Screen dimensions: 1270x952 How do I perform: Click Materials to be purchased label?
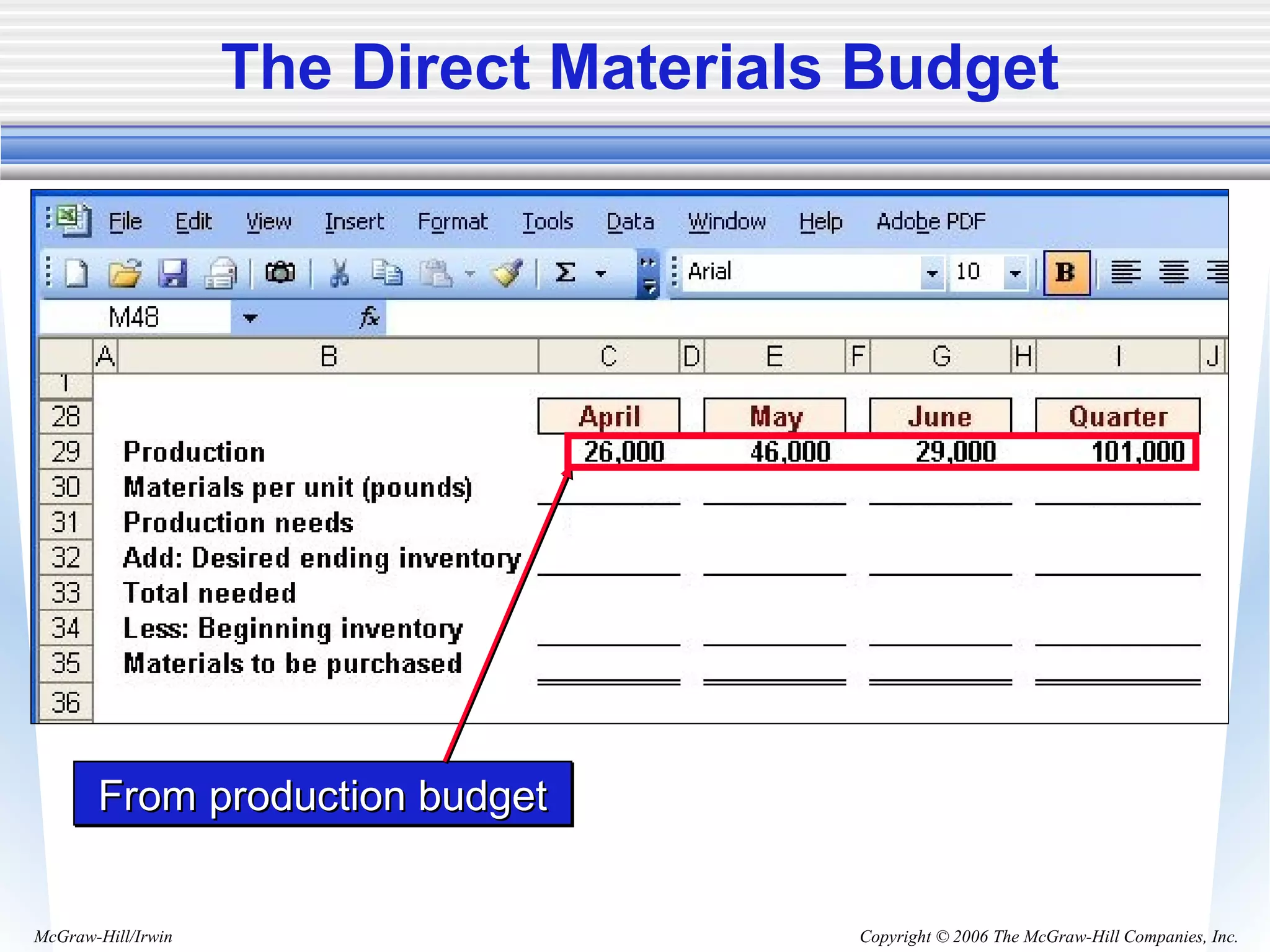point(293,664)
